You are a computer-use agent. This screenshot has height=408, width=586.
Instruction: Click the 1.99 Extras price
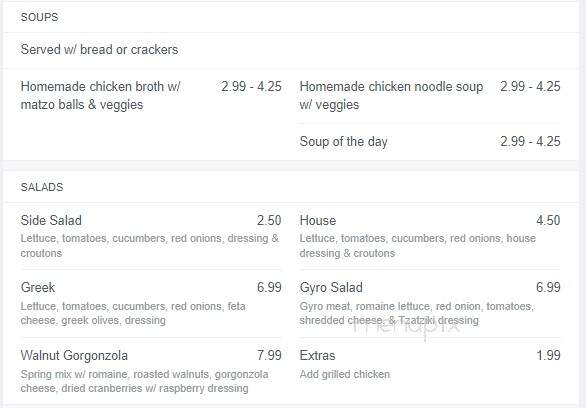coord(548,355)
